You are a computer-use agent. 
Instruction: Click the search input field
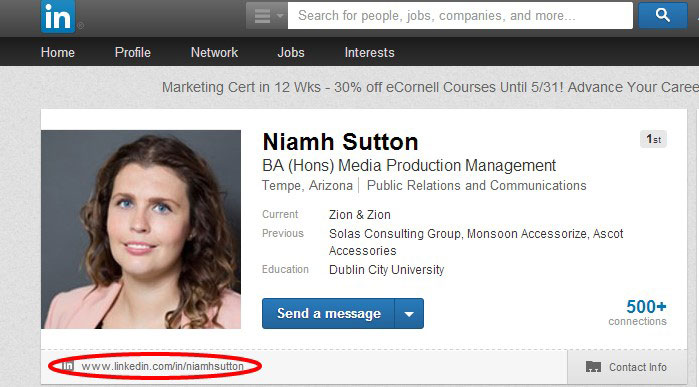coord(460,16)
